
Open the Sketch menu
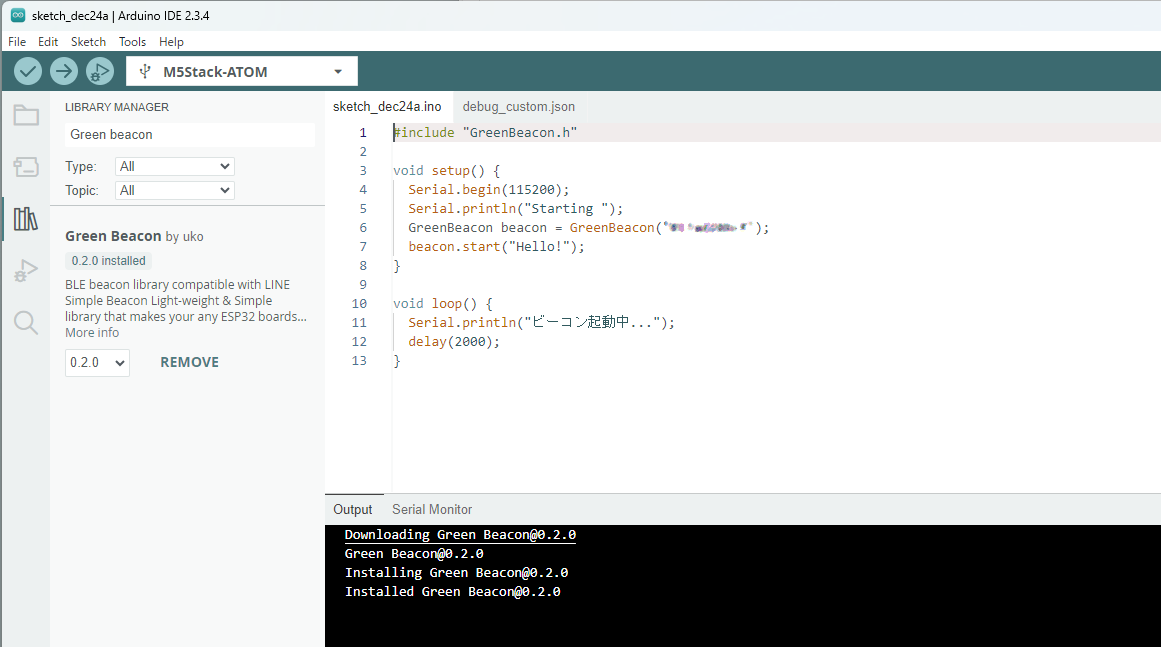tap(88, 41)
